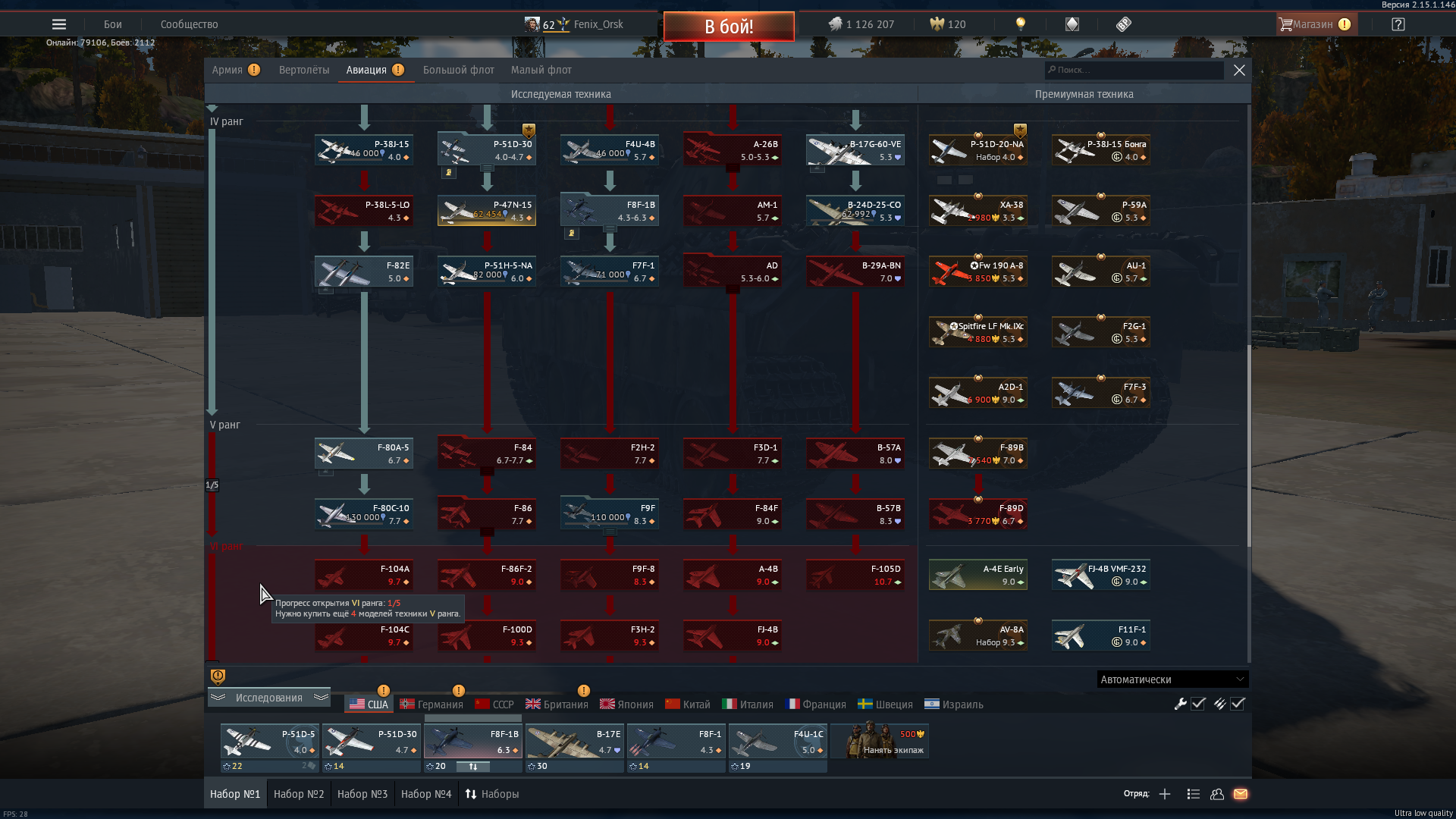Select Britain nation flag tab
Viewport: 1456px width, 819px height.
[x=557, y=704]
